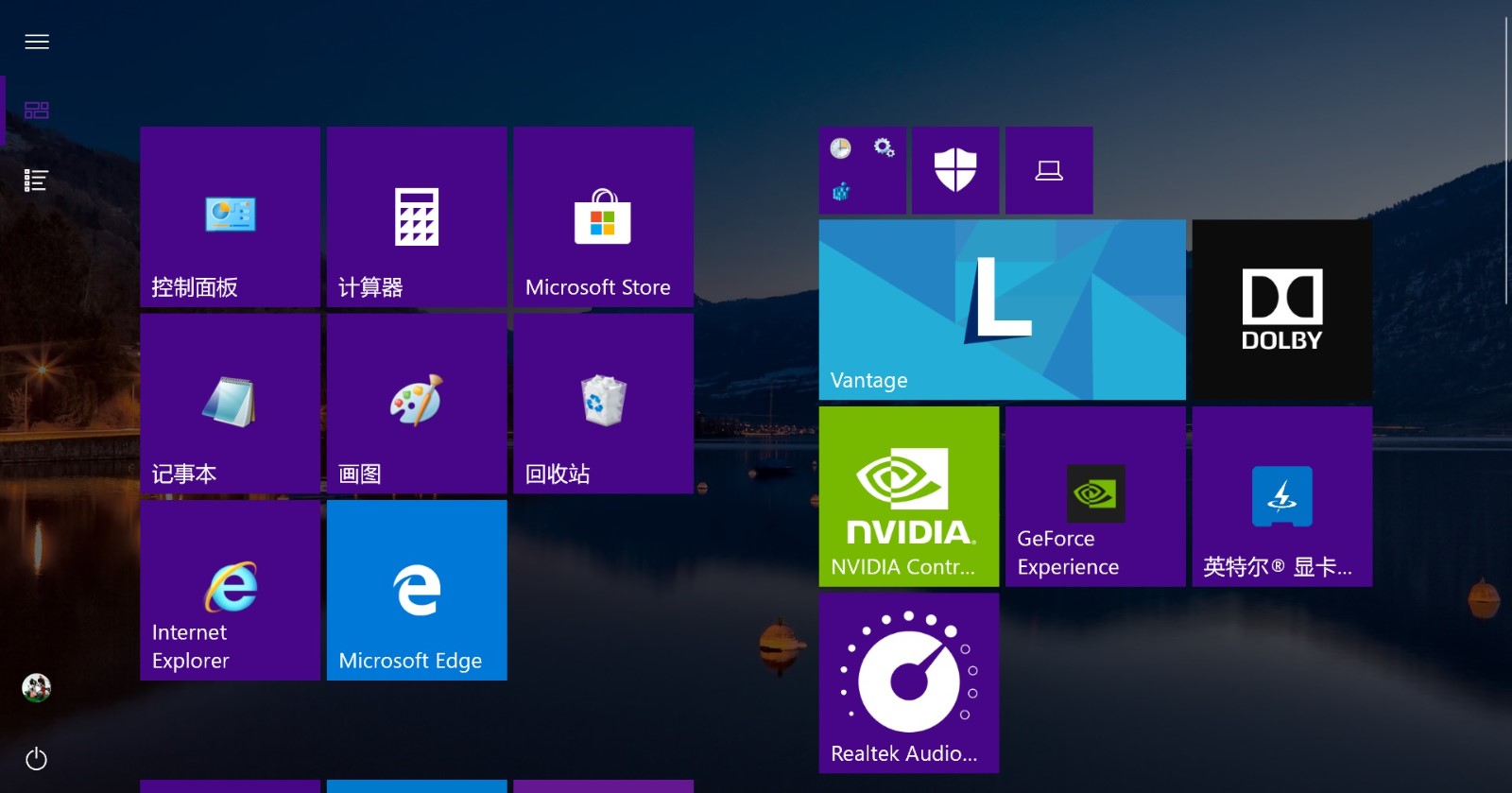Launch the 记事本 notepad tile
This screenshot has height=793, width=1512.
tap(231, 404)
